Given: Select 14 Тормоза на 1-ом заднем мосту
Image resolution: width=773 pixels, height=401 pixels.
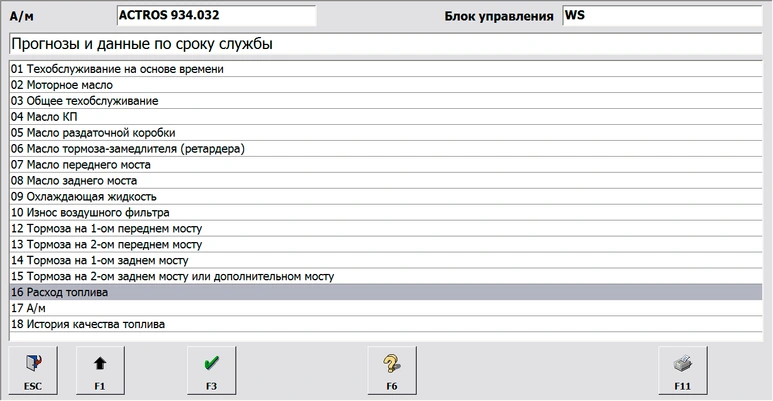Looking at the screenshot, I should coord(99,261).
